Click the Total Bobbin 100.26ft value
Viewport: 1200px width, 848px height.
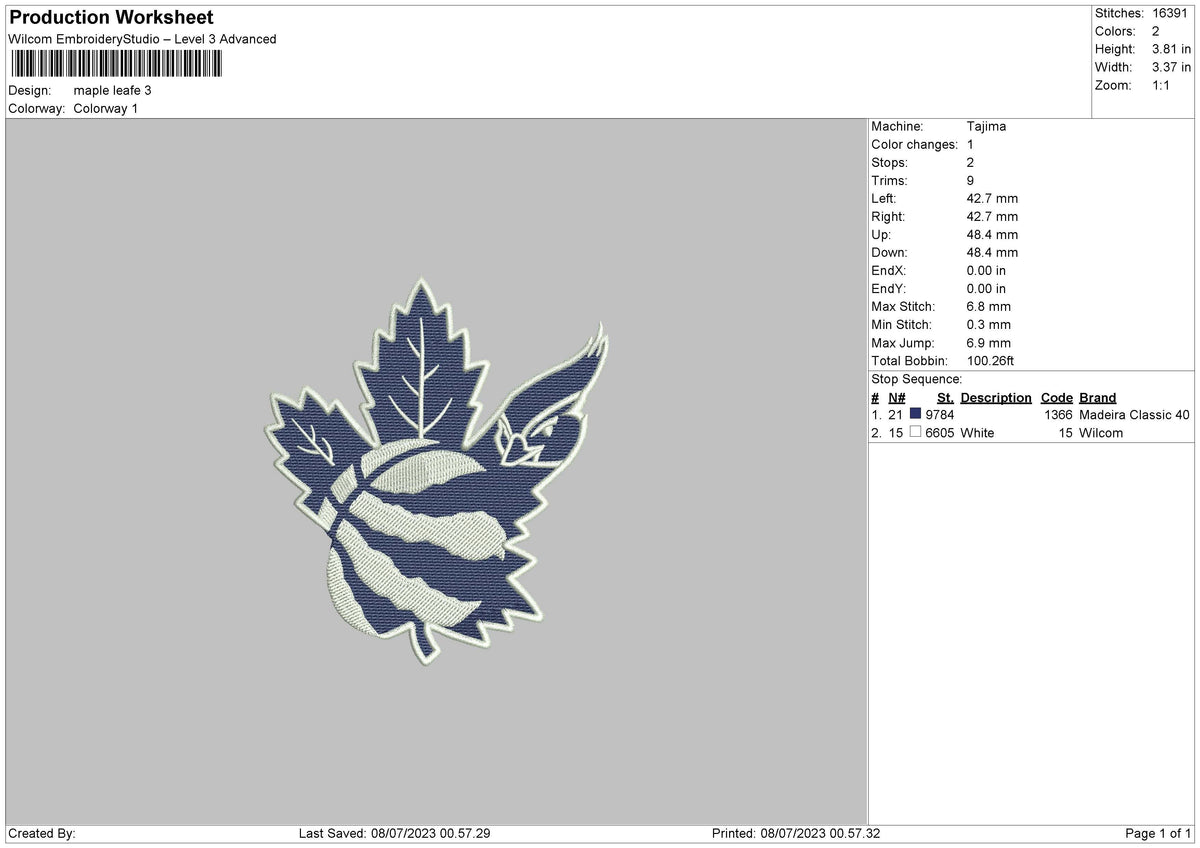point(990,360)
